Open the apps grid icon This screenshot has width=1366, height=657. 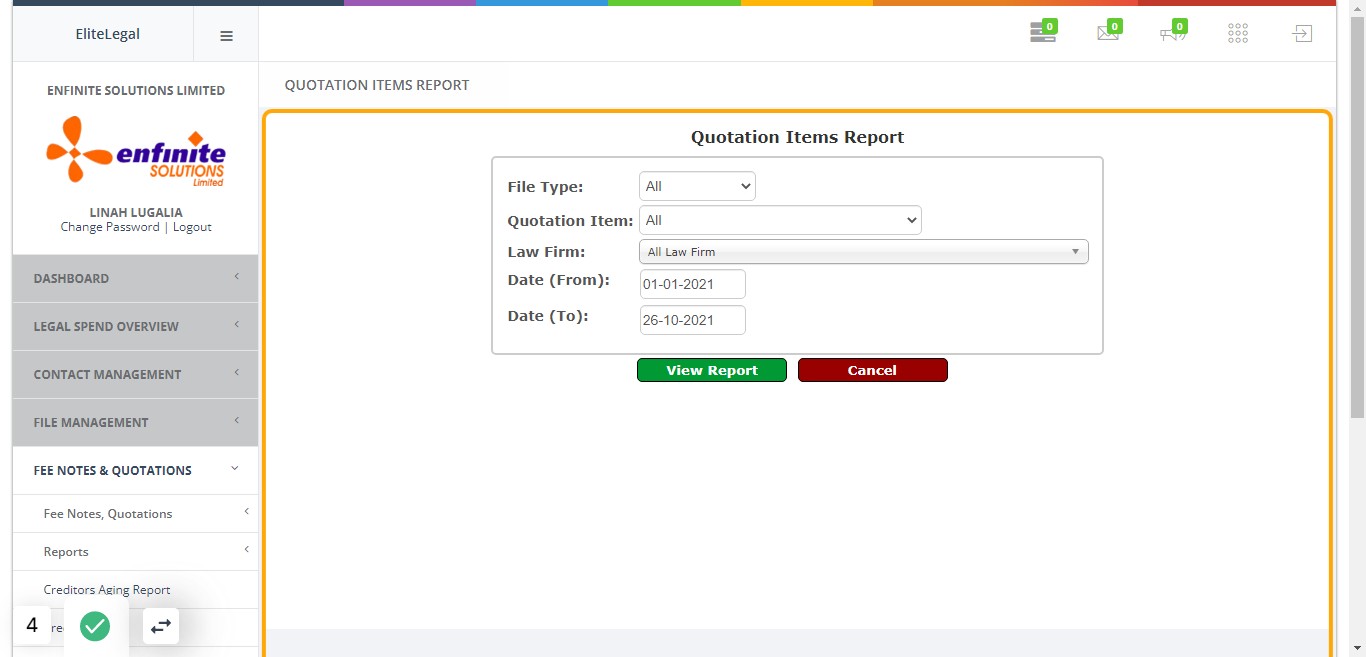tap(1238, 34)
